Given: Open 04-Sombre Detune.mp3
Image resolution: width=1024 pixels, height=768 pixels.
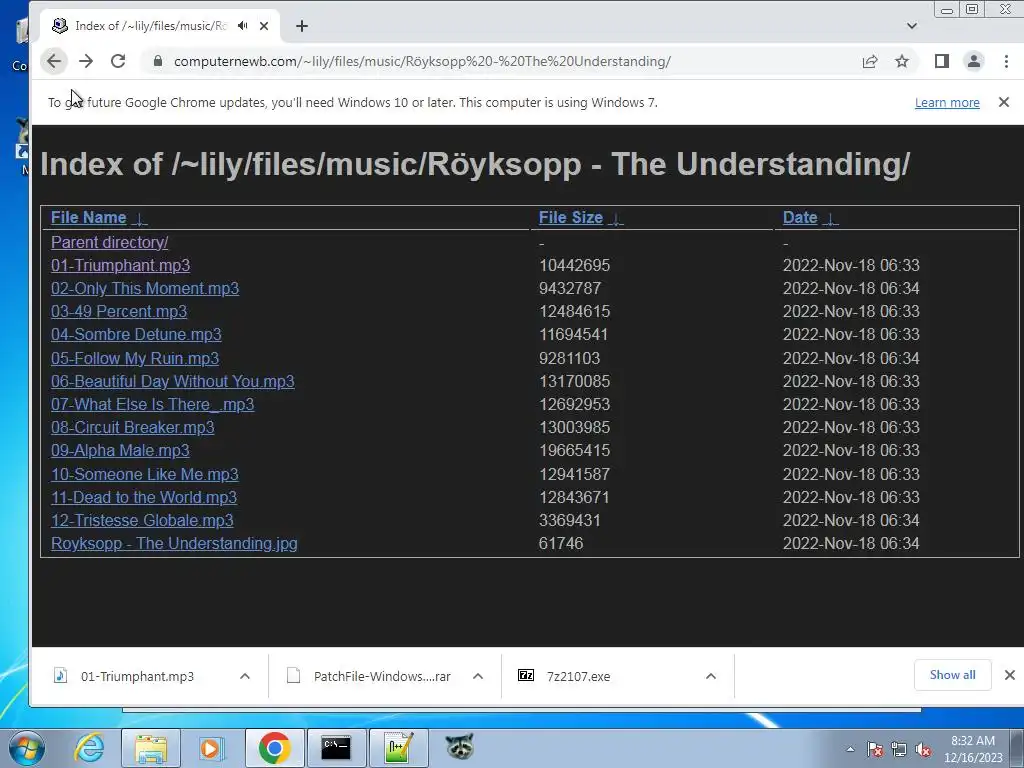Looking at the screenshot, I should [x=136, y=334].
